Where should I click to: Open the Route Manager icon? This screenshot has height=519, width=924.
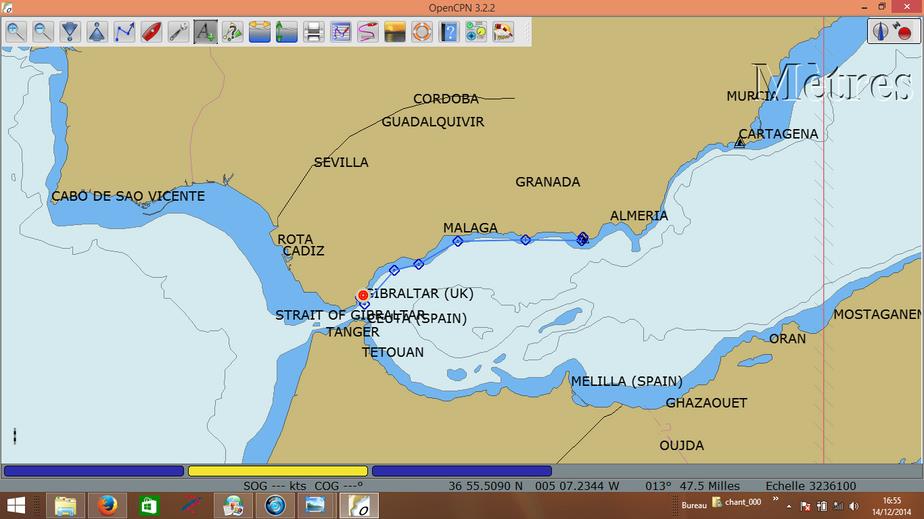[x=340, y=32]
